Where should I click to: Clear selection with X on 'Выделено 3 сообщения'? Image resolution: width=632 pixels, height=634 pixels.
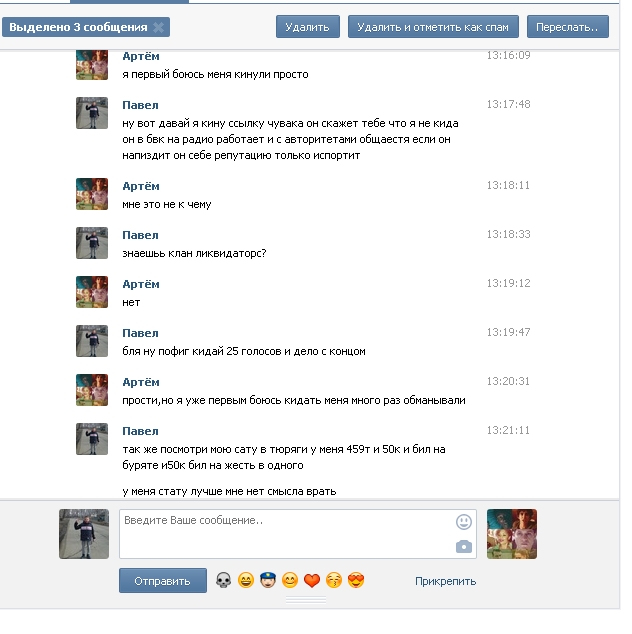pos(159,27)
